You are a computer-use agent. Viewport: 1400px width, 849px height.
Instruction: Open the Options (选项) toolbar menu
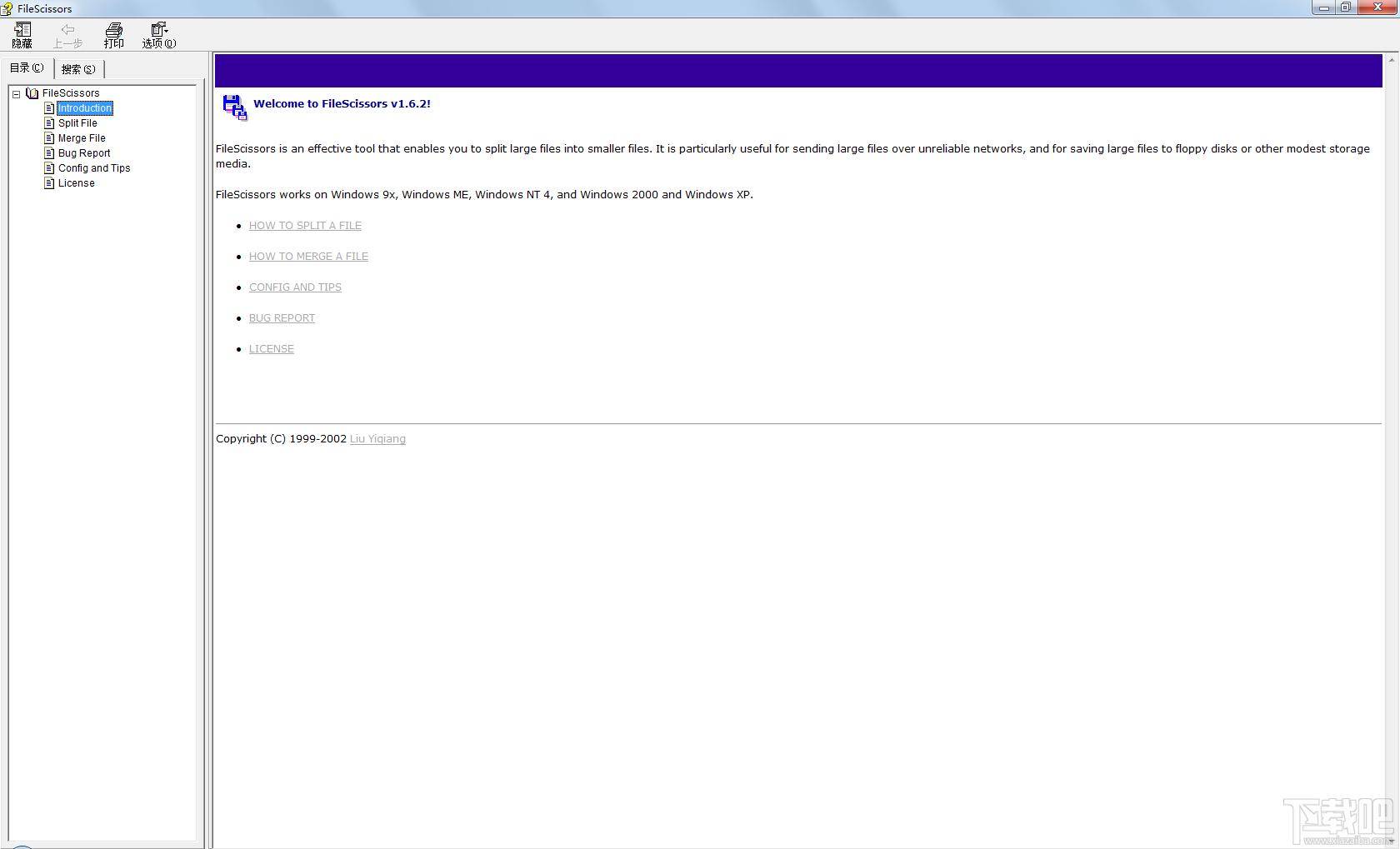pyautogui.click(x=158, y=35)
